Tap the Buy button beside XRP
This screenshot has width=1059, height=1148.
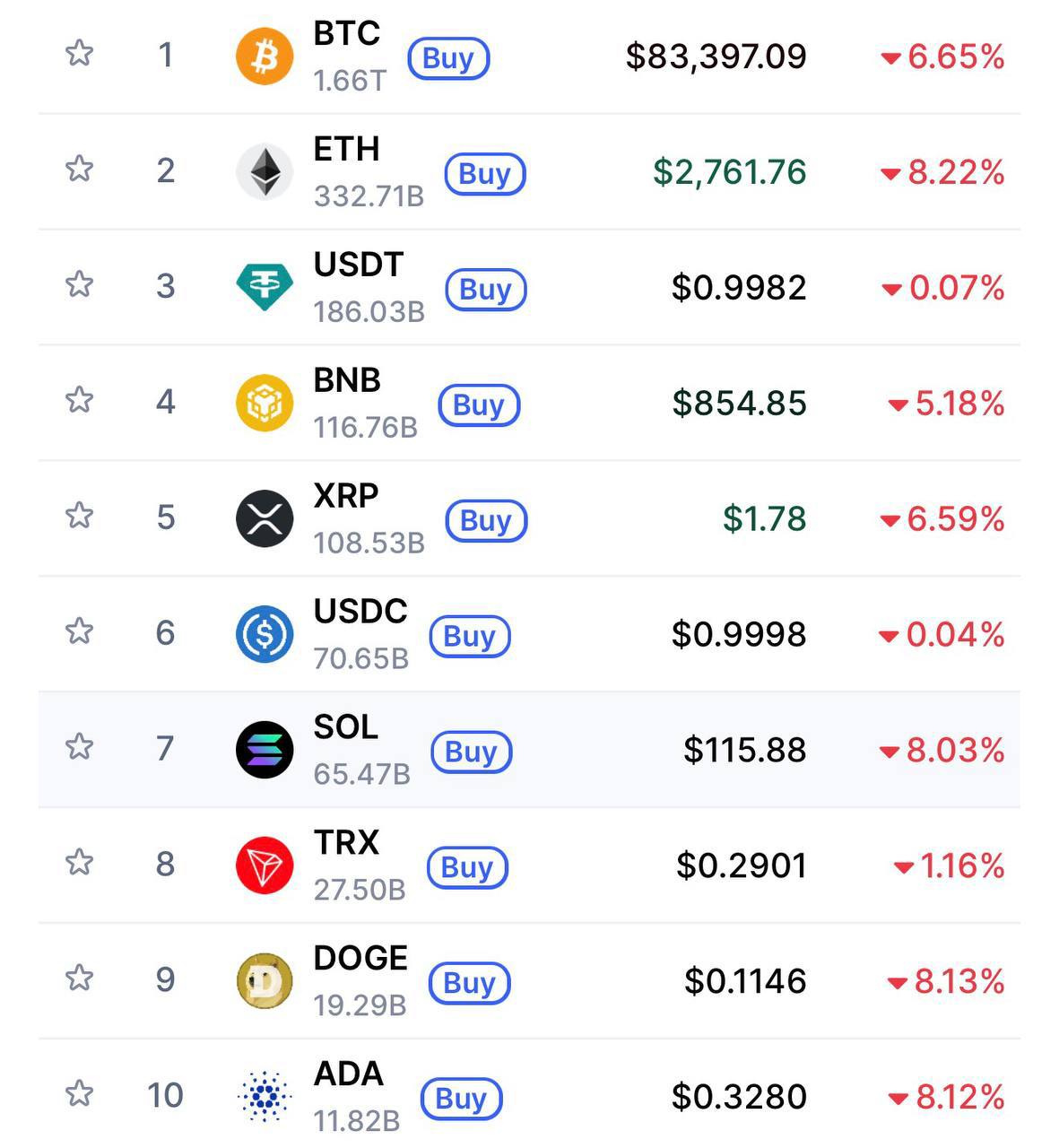[486, 521]
